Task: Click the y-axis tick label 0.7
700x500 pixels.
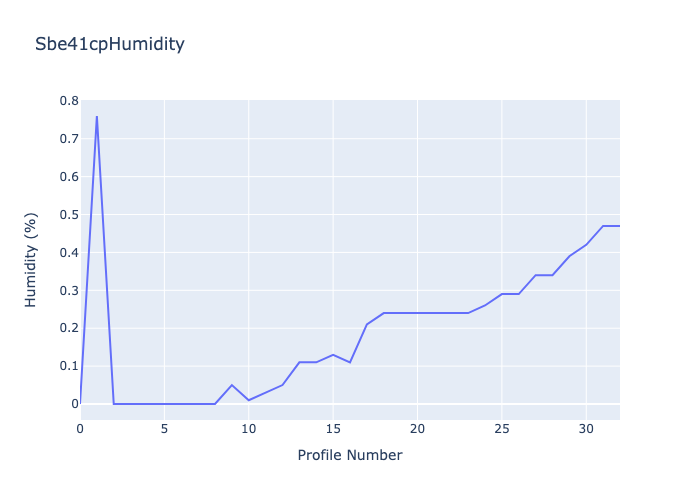Action: click(x=68, y=139)
